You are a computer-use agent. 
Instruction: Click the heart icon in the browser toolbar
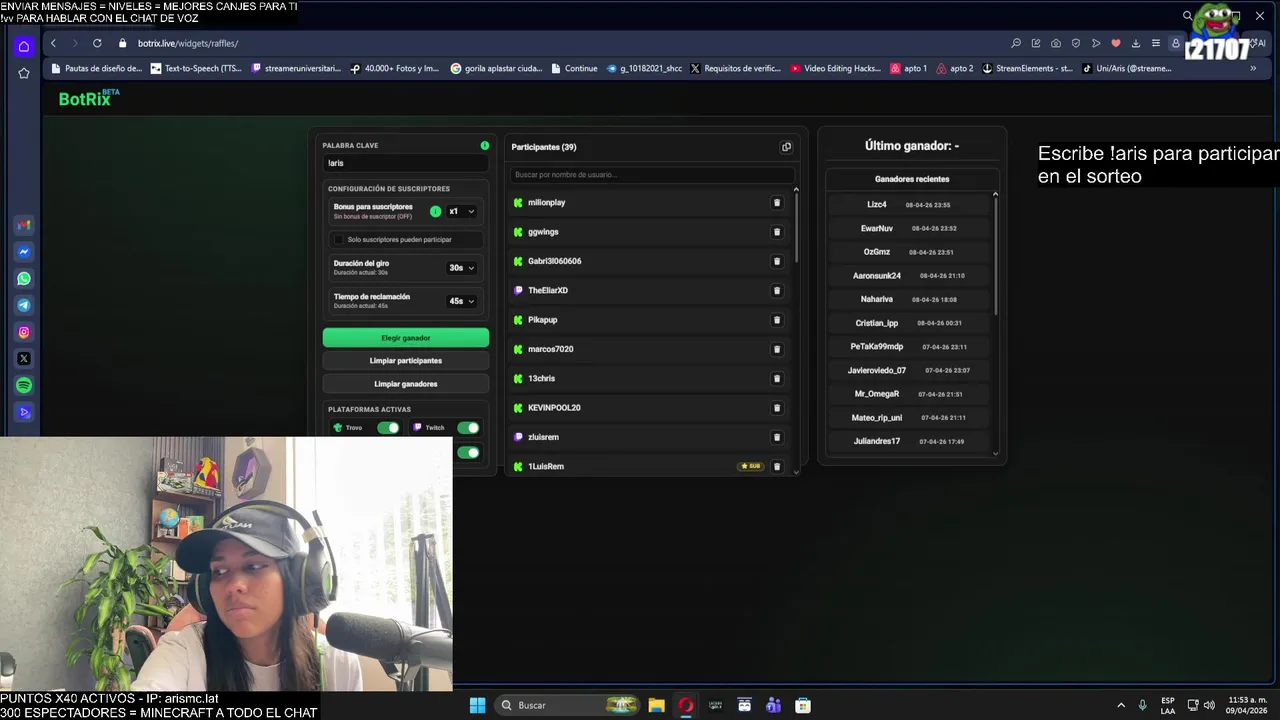click(x=1116, y=43)
